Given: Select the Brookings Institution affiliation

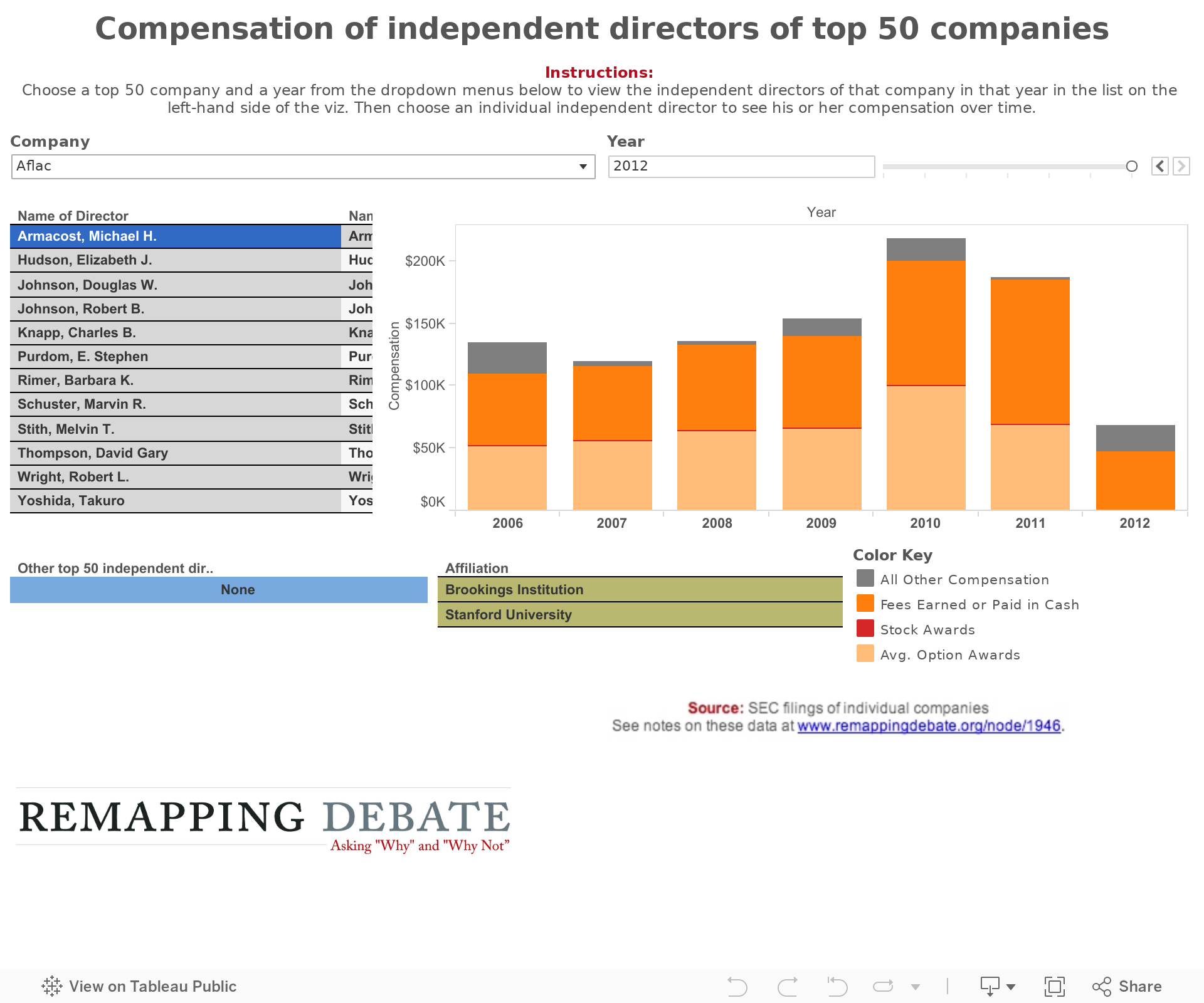Looking at the screenshot, I should [x=640, y=590].
